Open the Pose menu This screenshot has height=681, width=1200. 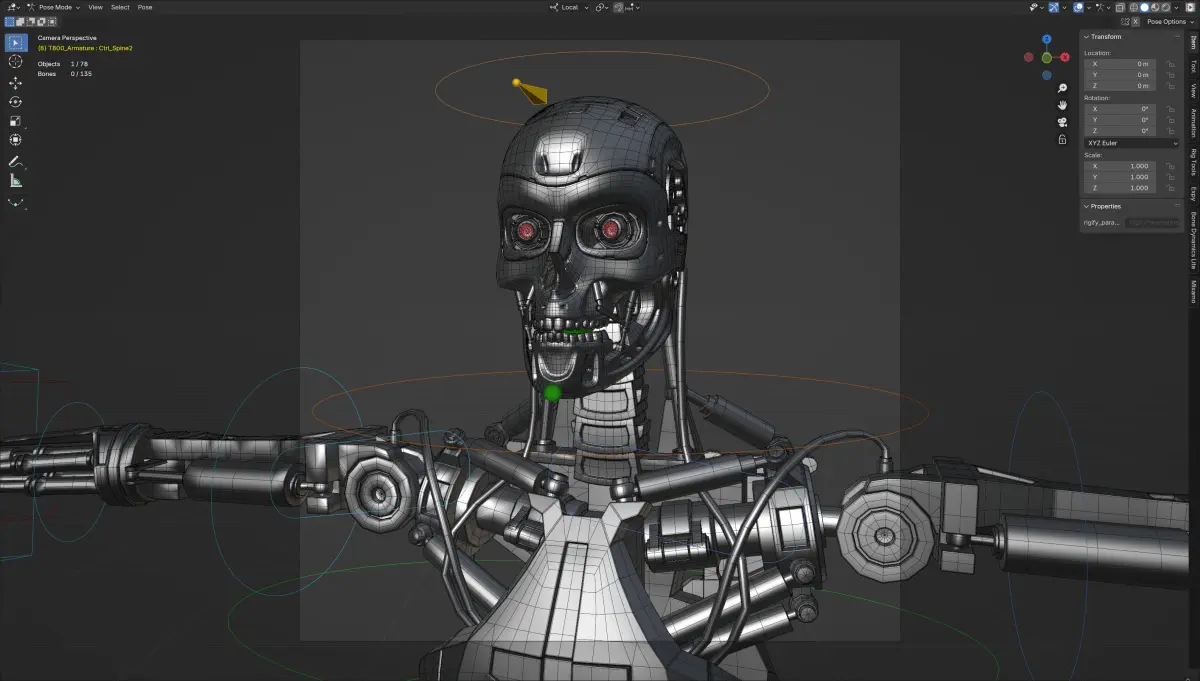pos(145,8)
